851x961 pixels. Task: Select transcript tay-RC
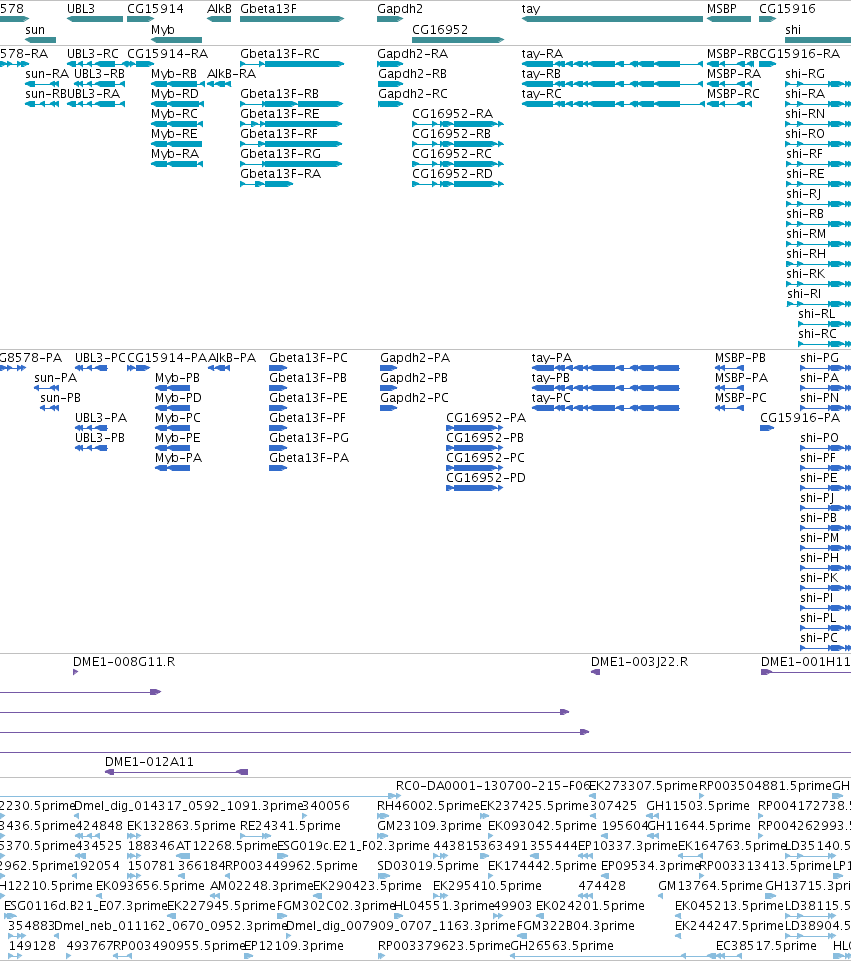click(x=612, y=104)
